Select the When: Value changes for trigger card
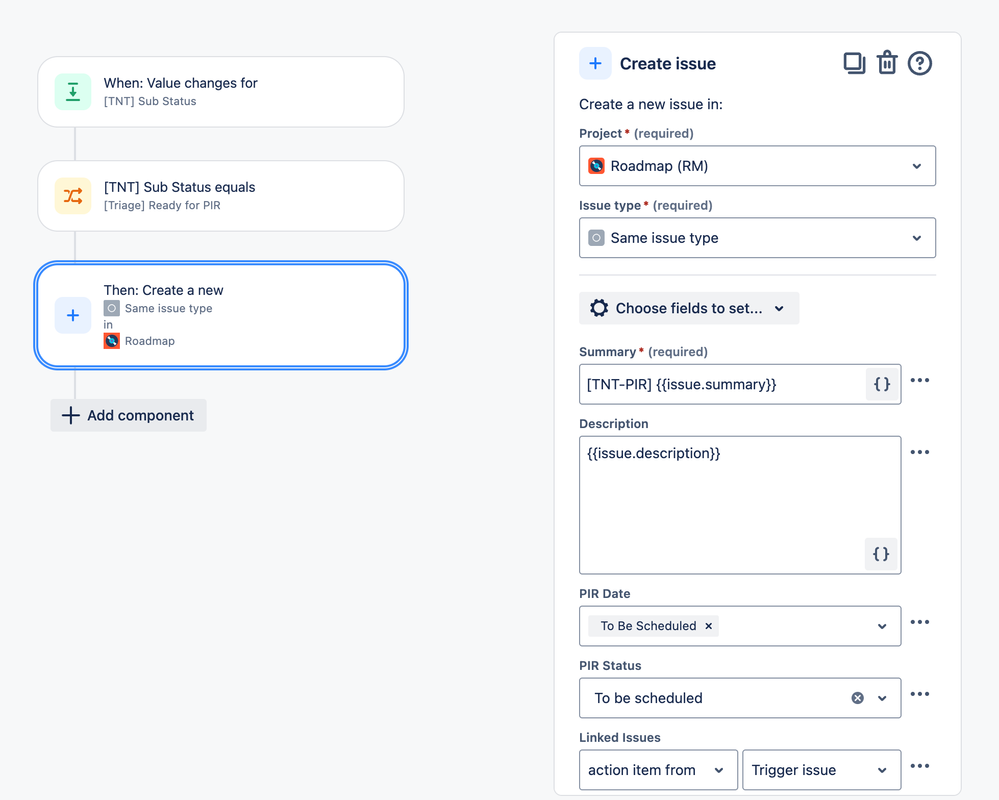 pyautogui.click(x=220, y=92)
